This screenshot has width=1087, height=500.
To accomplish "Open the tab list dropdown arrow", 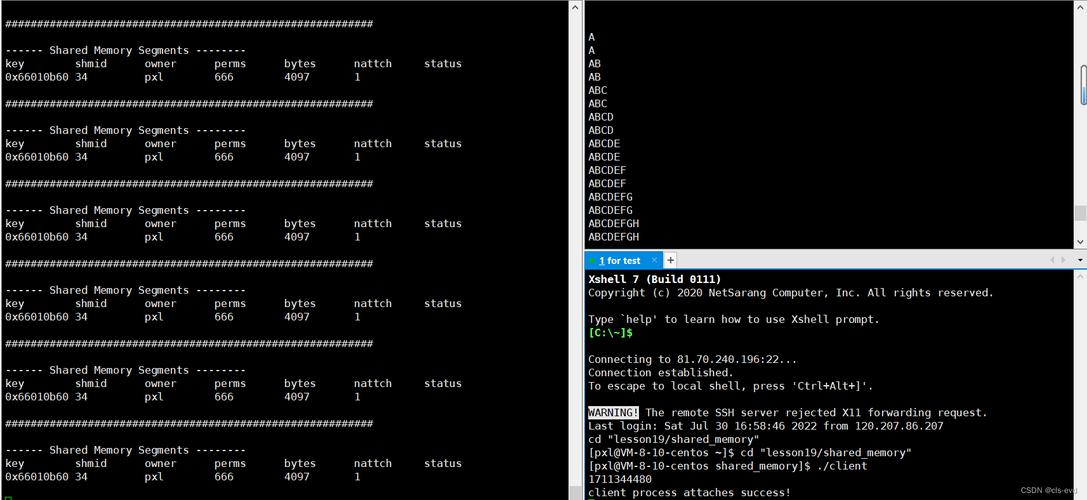I will tap(1081, 260).
